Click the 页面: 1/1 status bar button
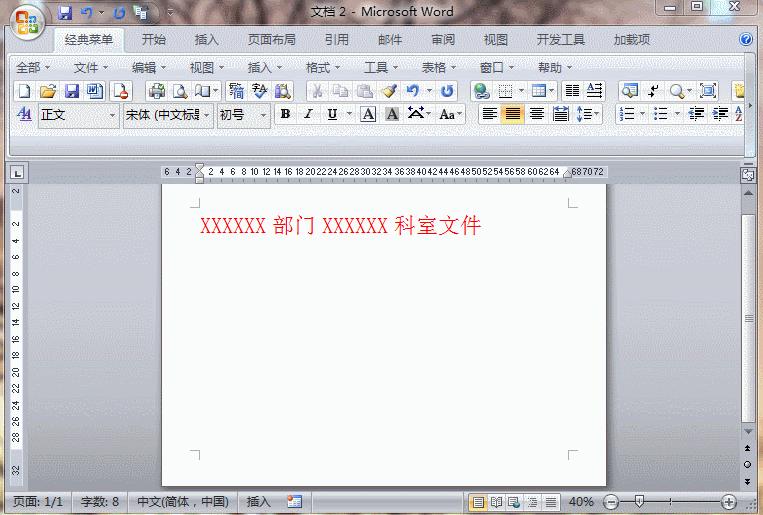 point(38,501)
